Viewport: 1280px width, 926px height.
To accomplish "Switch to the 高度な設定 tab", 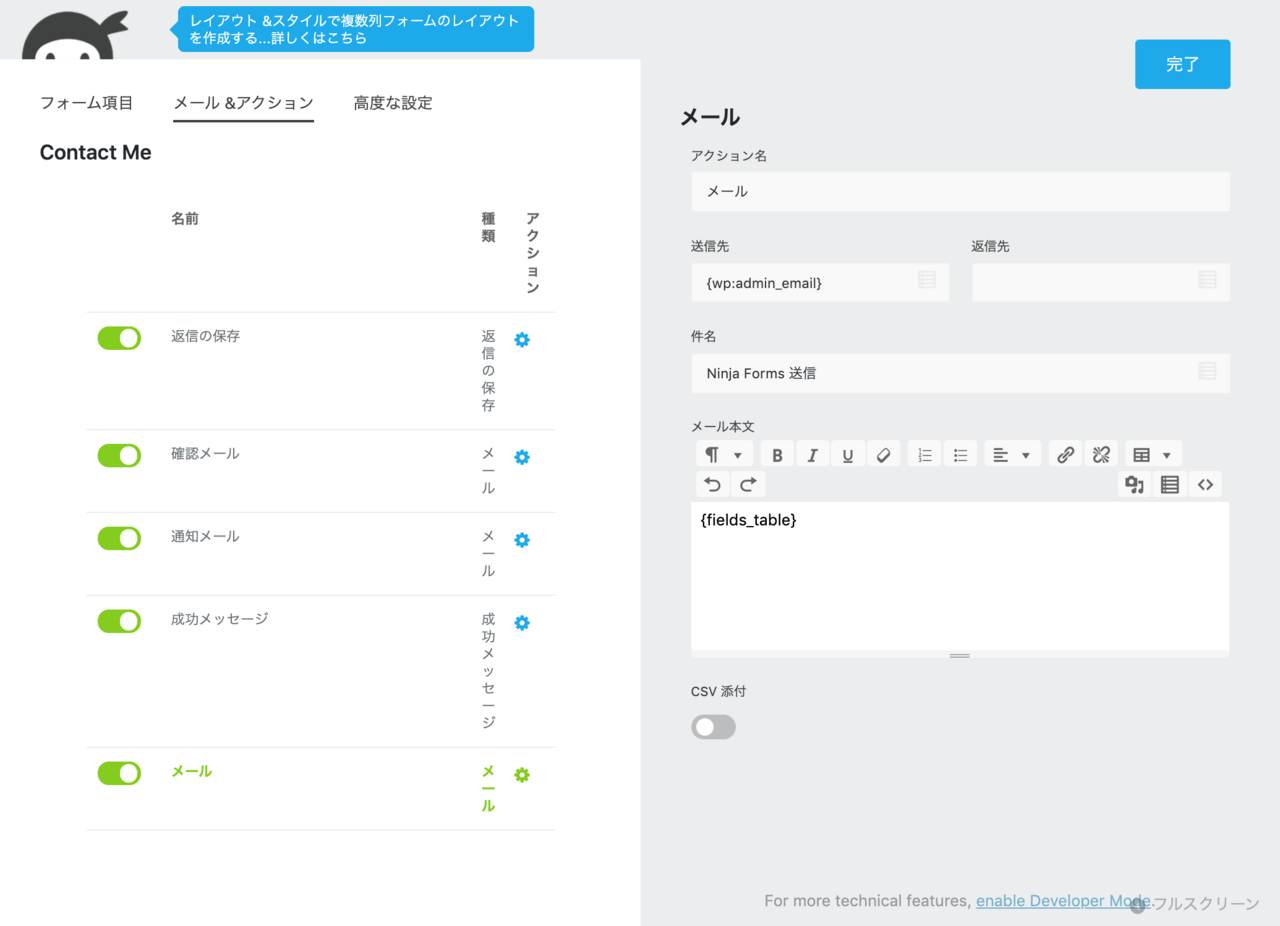I will click(393, 103).
